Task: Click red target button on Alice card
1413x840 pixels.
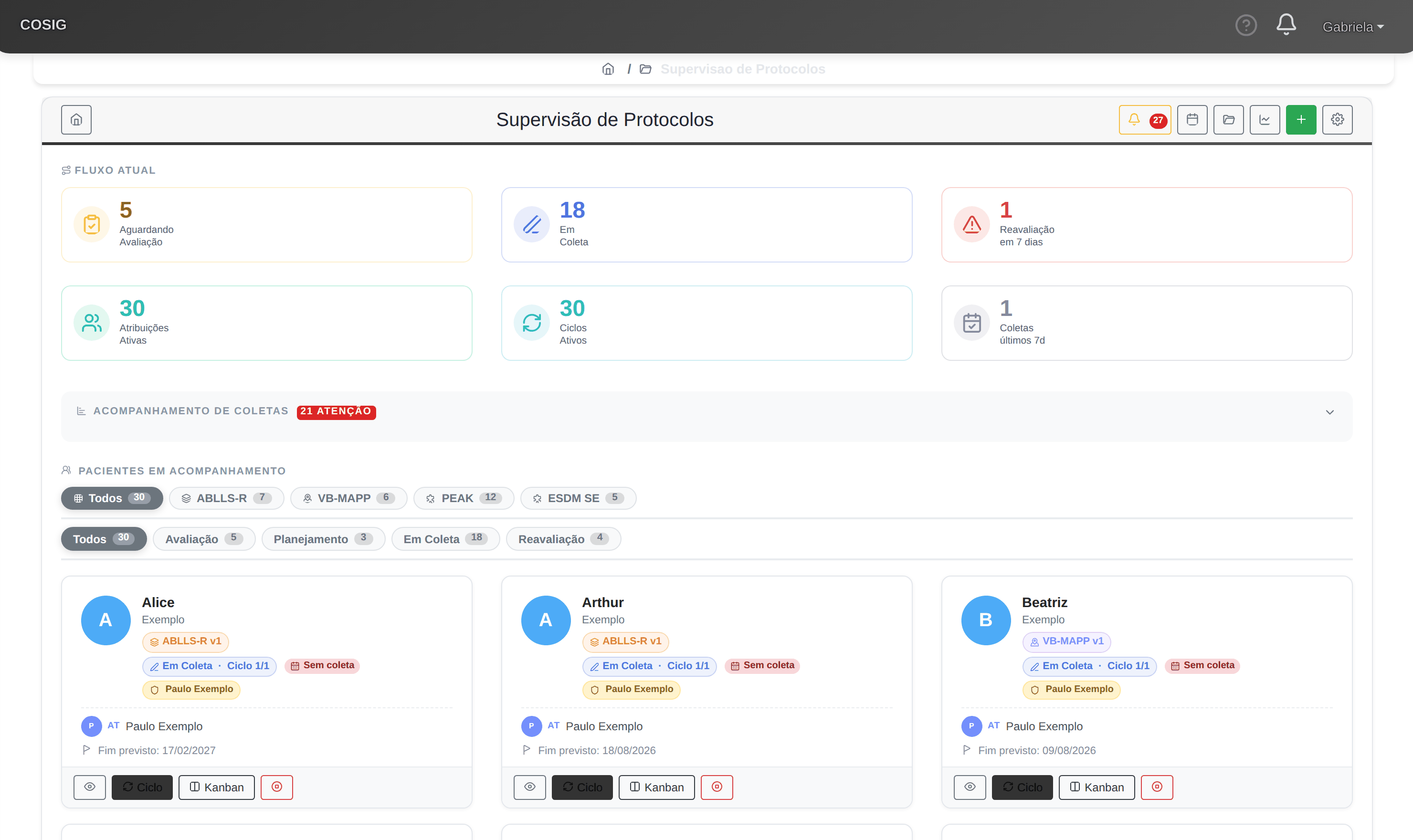Action: 277,787
